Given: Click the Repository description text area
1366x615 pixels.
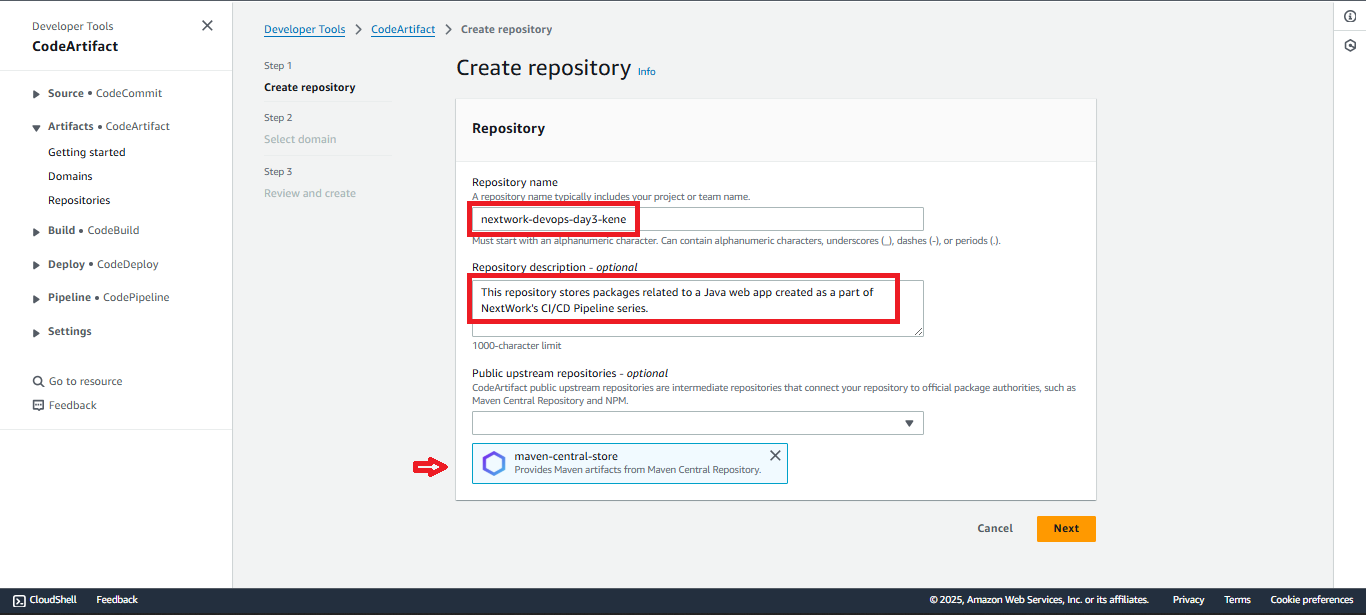Looking at the screenshot, I should coord(697,308).
